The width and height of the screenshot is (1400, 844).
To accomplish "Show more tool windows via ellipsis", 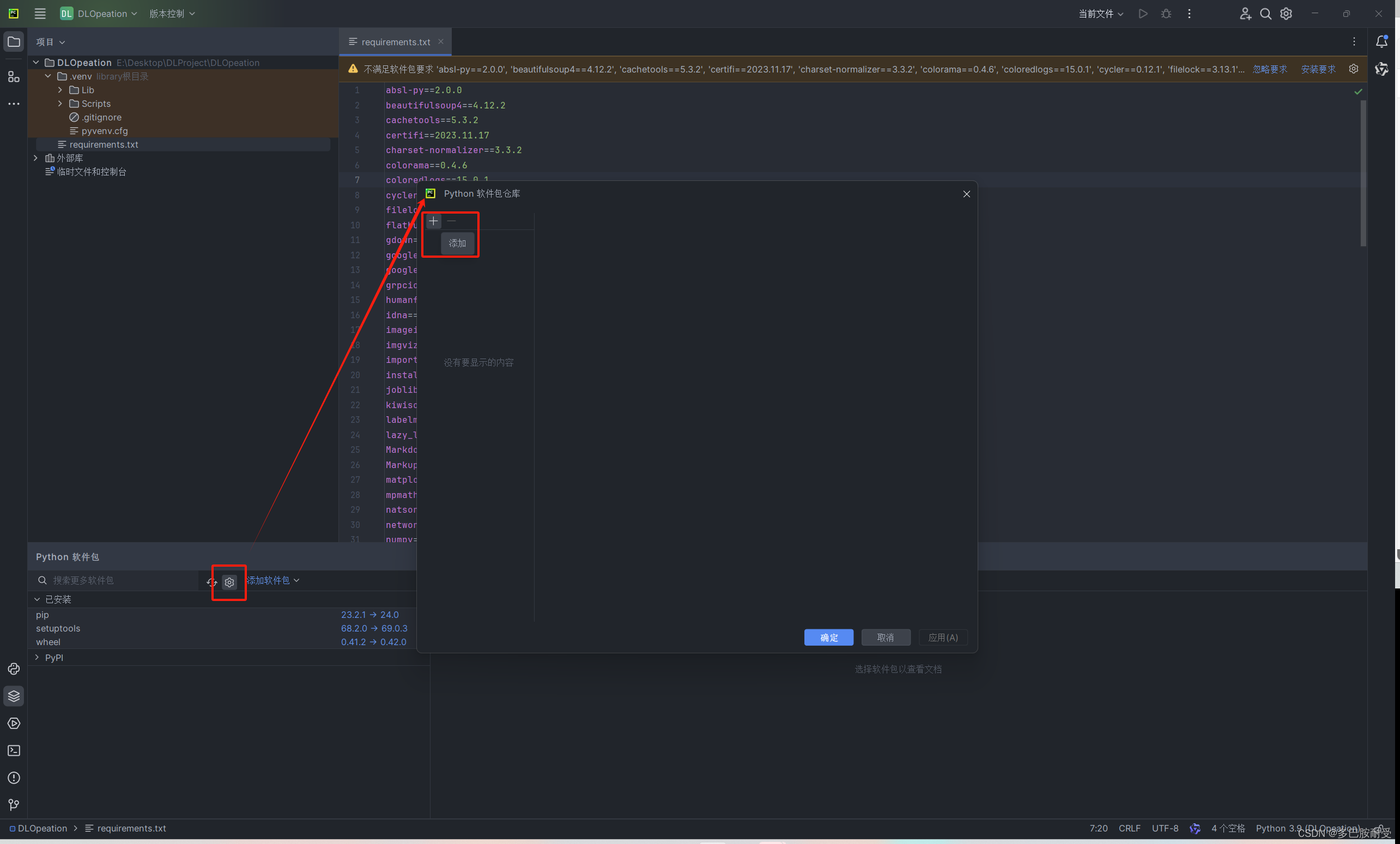I will tap(14, 104).
